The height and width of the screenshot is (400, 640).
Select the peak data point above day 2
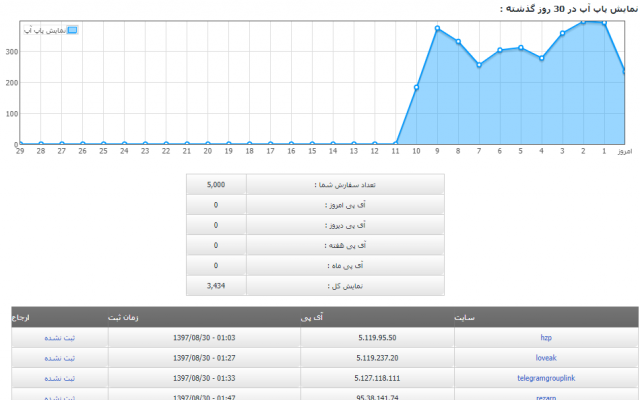pyautogui.click(x=583, y=22)
